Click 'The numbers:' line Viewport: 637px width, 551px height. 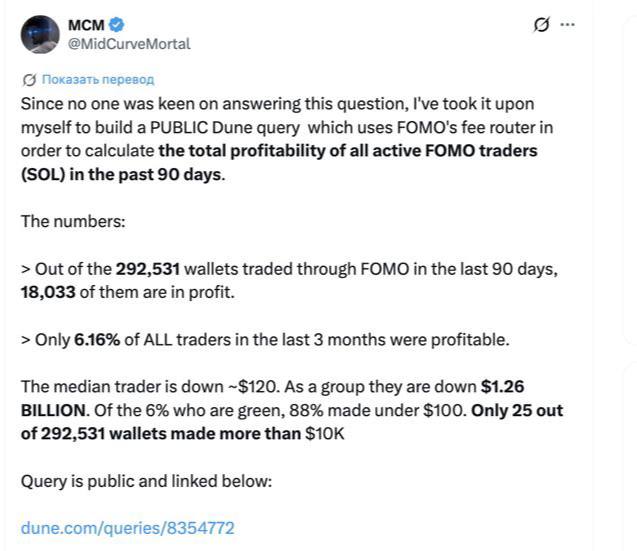(73, 221)
